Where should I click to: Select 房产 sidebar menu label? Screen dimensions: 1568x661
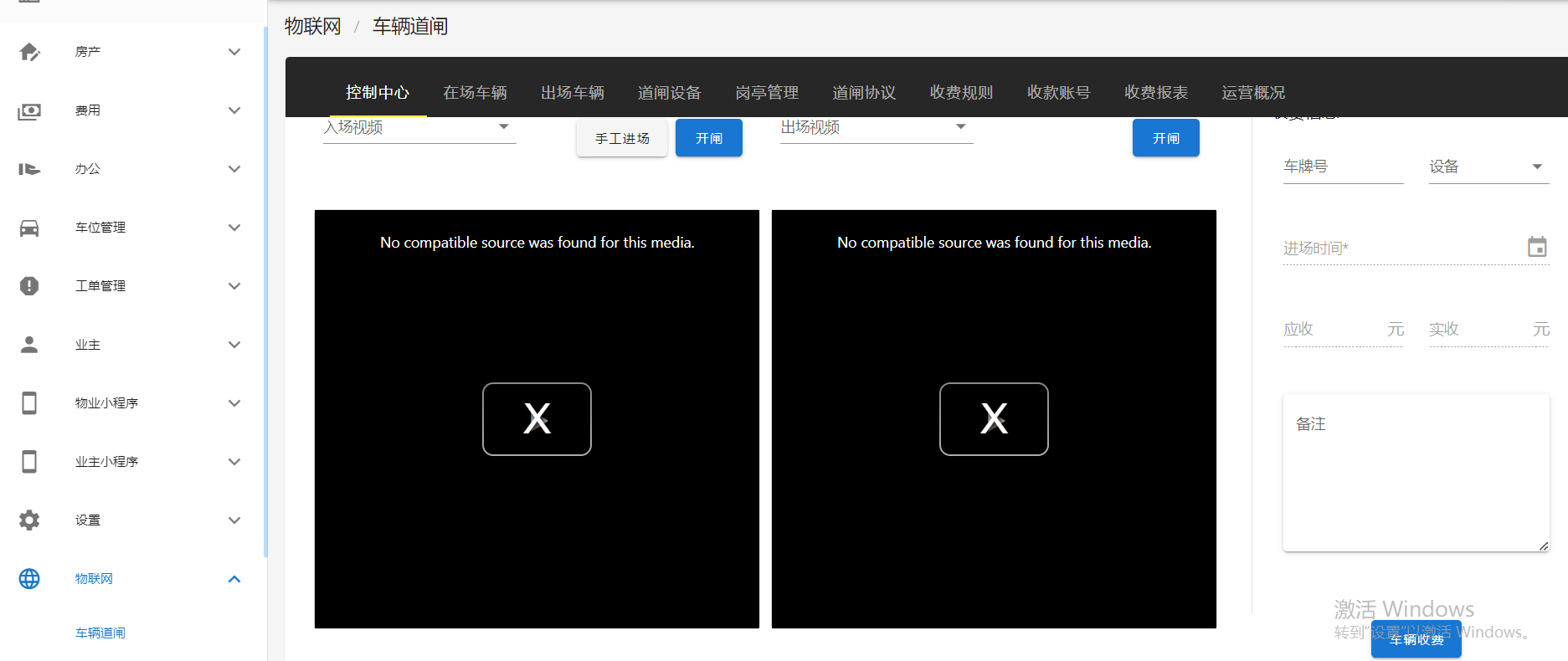tap(88, 52)
